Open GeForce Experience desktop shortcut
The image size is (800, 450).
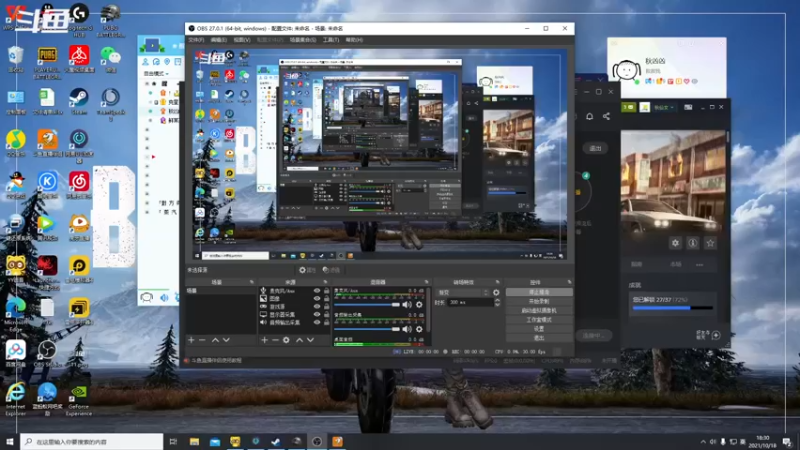79,400
